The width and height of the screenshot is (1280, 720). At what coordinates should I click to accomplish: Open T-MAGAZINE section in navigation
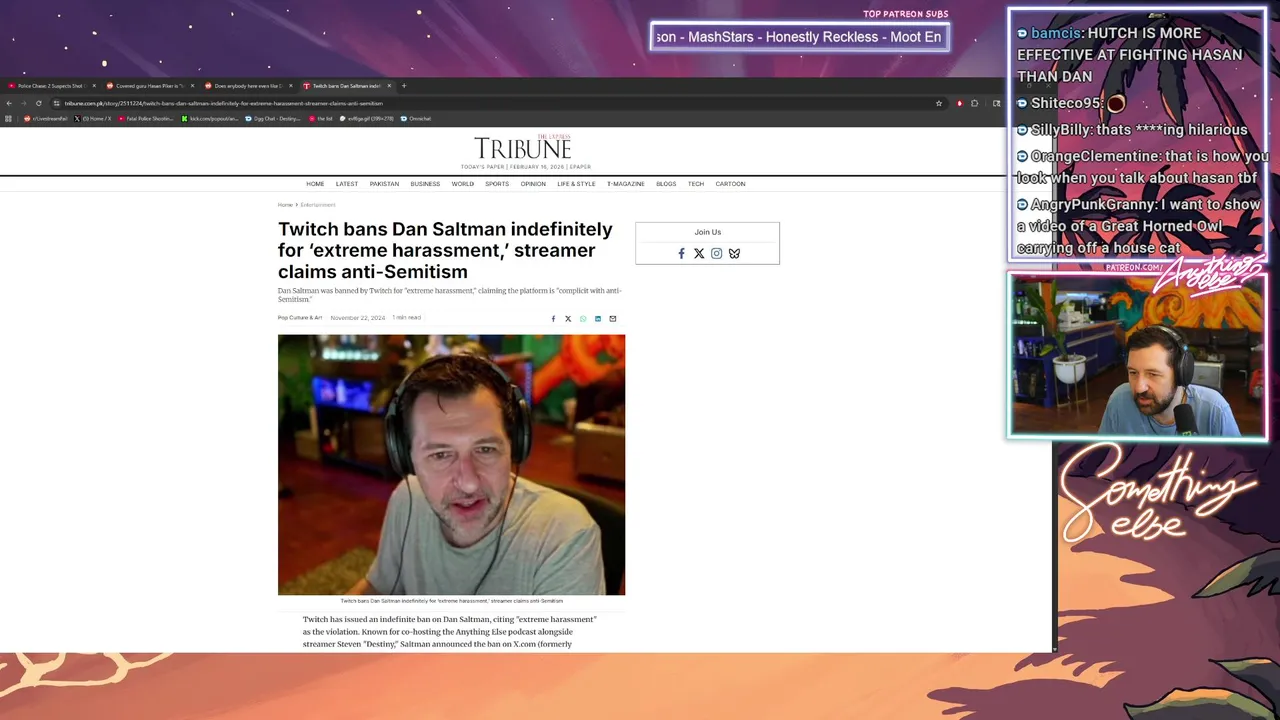point(626,184)
